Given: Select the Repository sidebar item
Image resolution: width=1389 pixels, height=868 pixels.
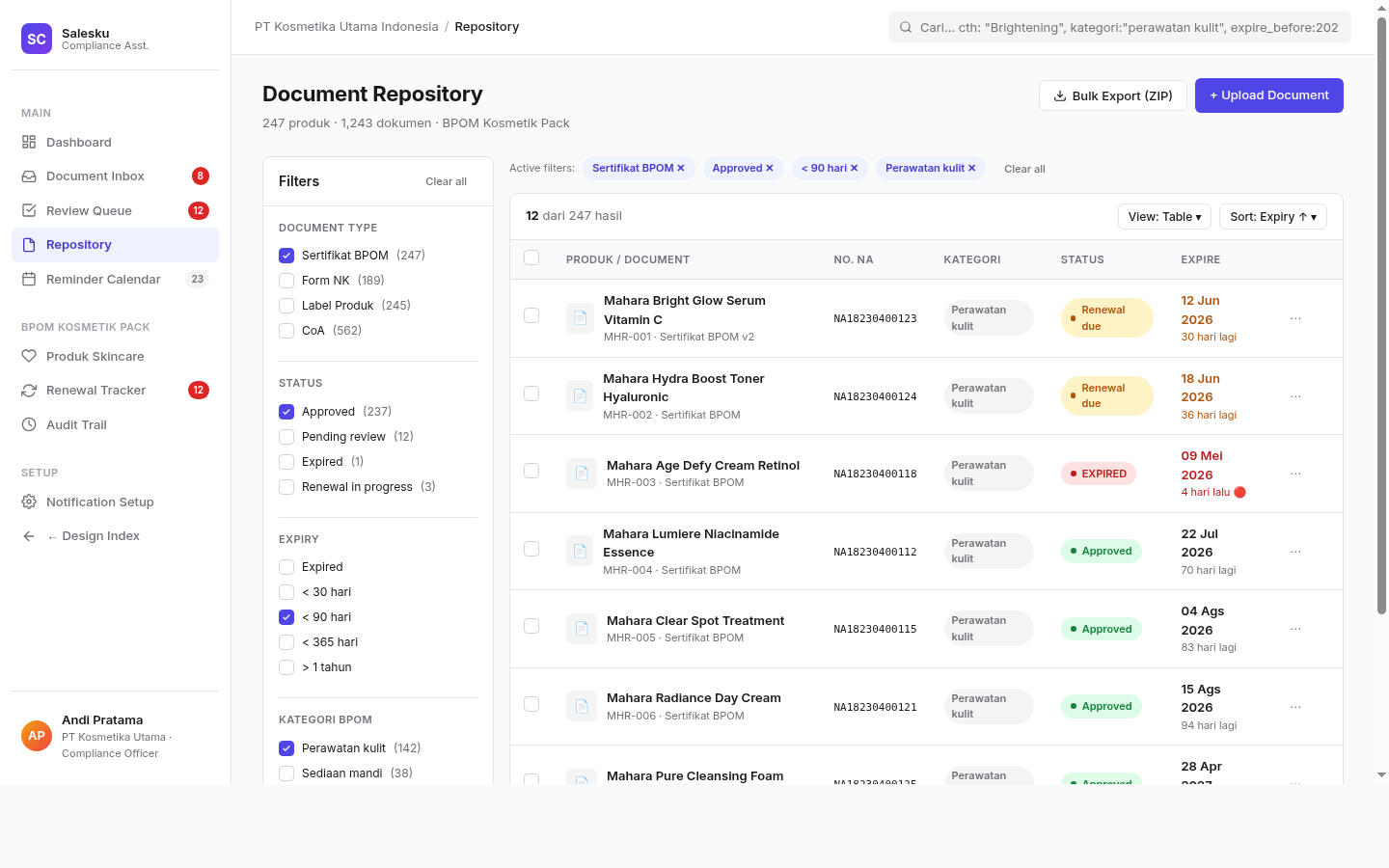Looking at the screenshot, I should pos(115,245).
